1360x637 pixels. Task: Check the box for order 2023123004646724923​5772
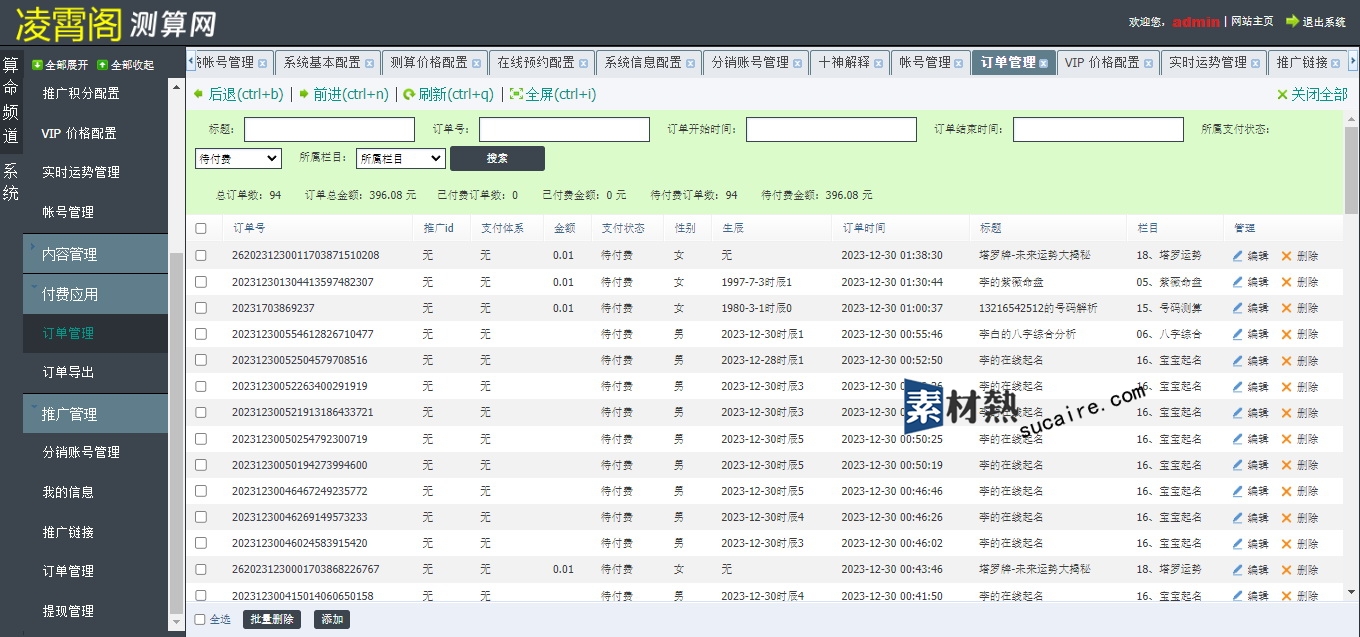point(201,491)
